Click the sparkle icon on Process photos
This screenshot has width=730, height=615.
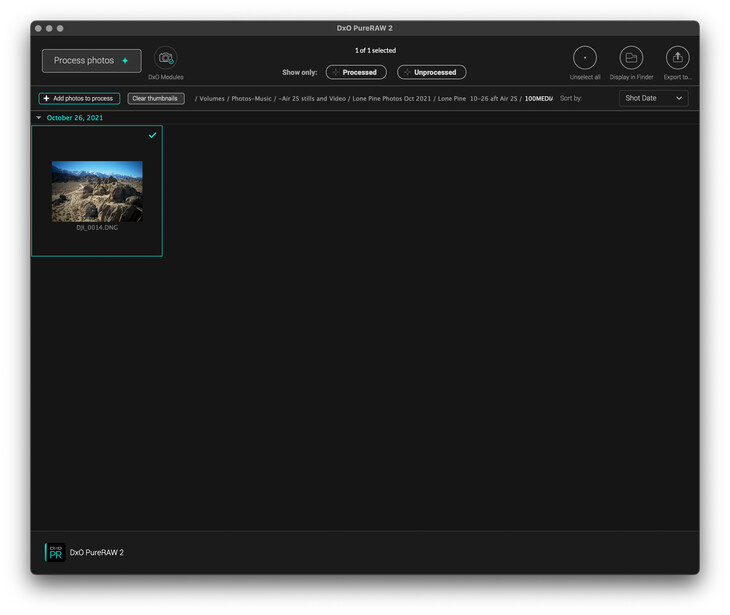point(125,61)
